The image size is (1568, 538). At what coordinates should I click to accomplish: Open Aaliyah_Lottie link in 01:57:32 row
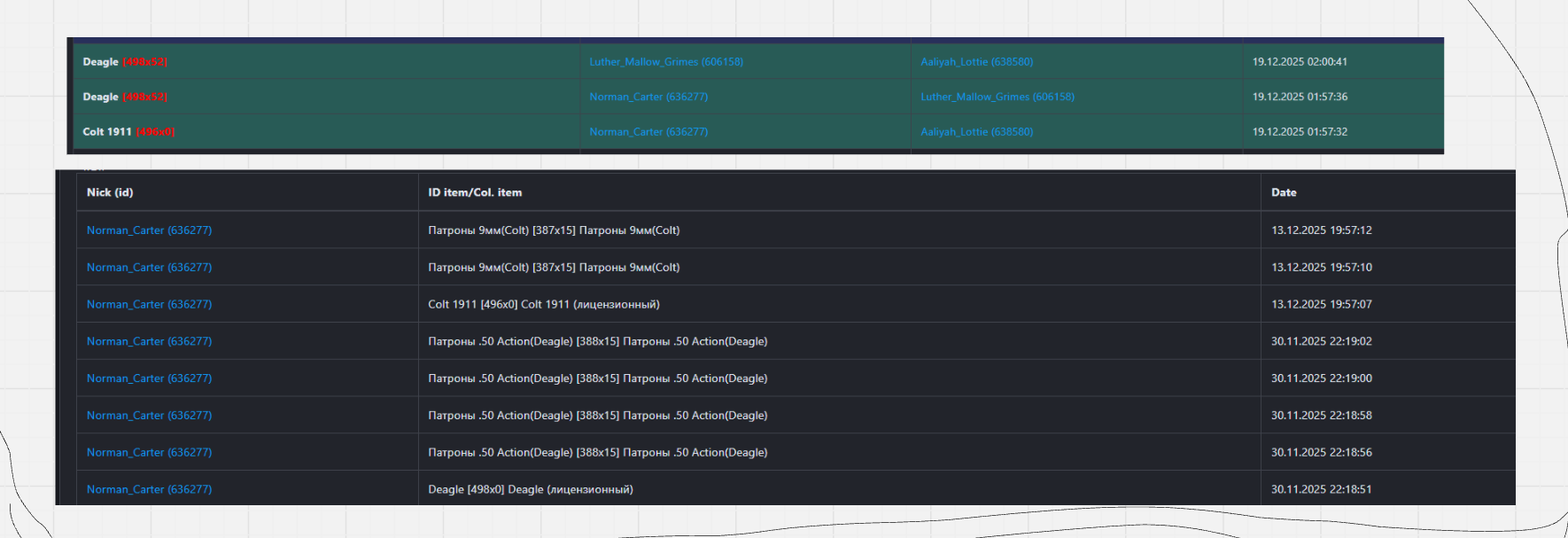click(976, 132)
